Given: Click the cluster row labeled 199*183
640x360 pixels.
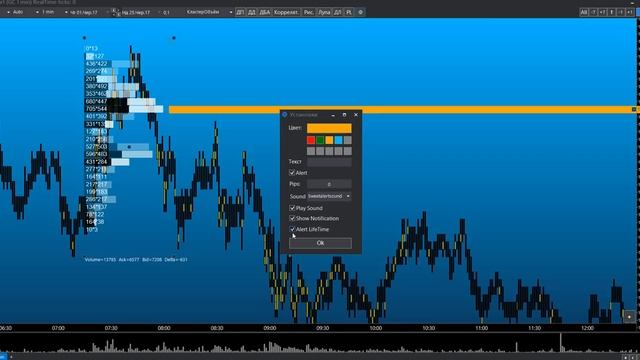Looking at the screenshot, I should click(97, 192).
